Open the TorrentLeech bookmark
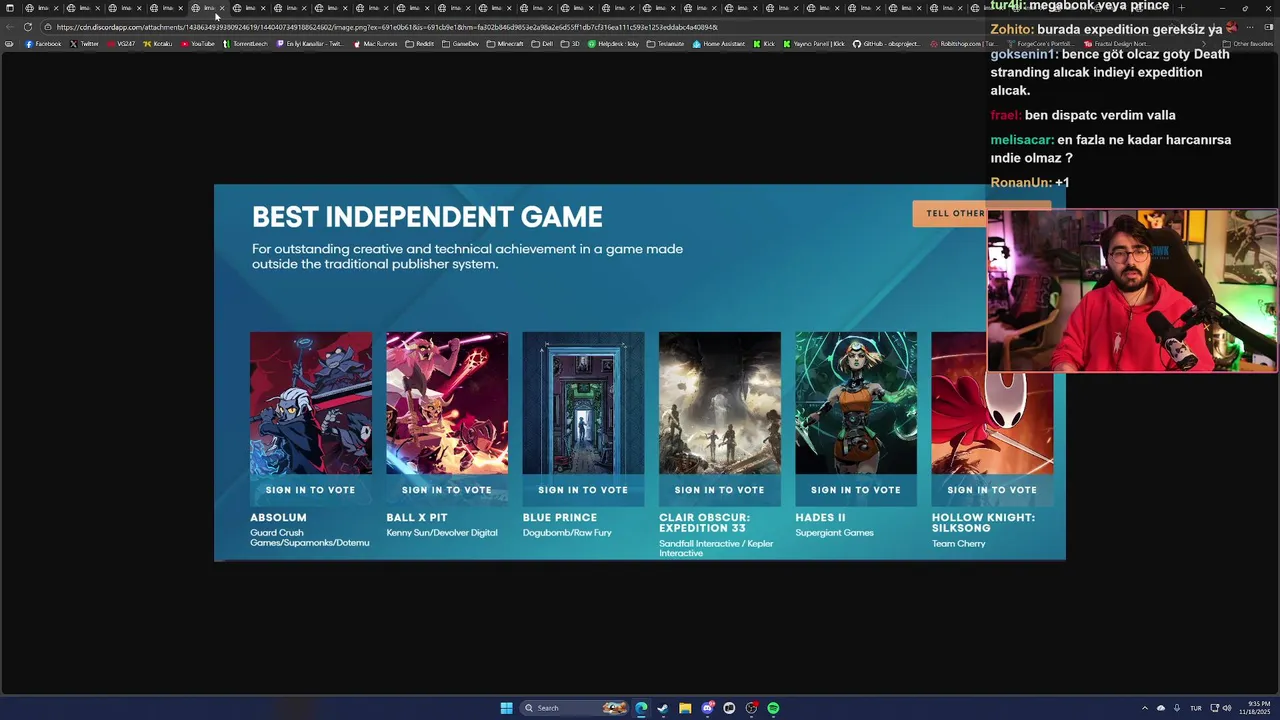1280x720 pixels. click(x=245, y=44)
